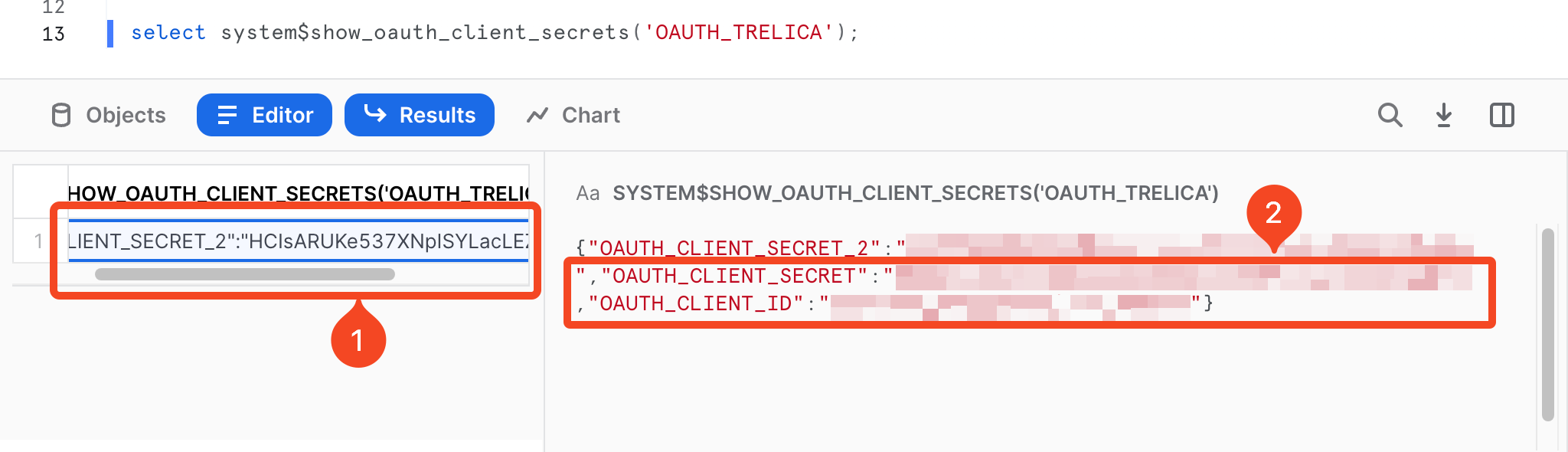Click the arrow icon in Results button
The image size is (1568, 452).
point(375,114)
